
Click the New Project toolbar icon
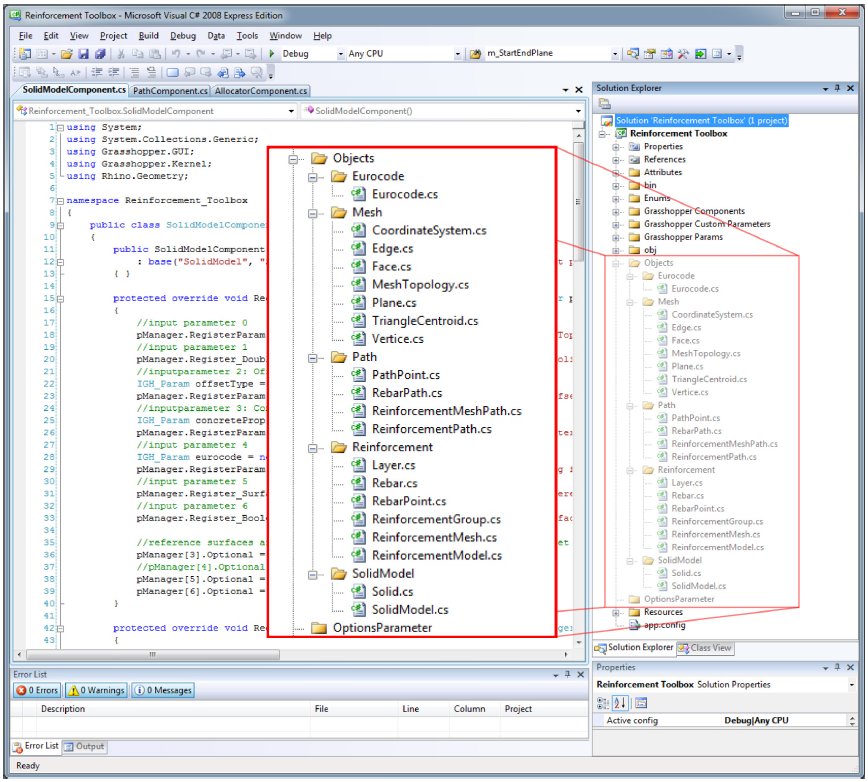(25, 54)
